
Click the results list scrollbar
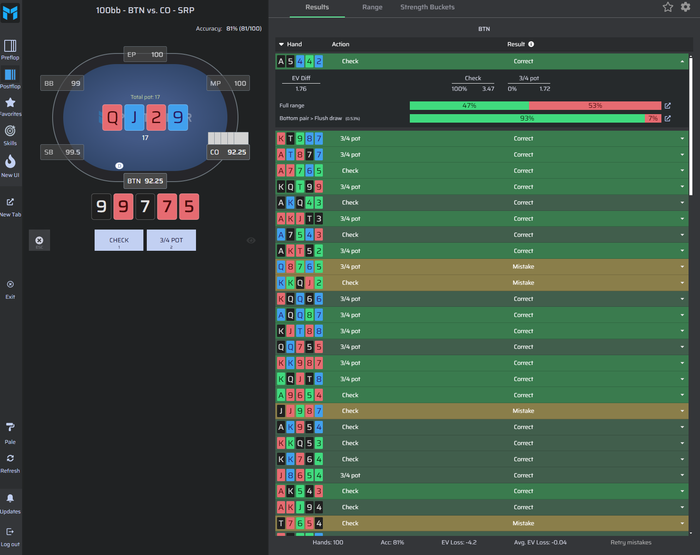pos(691,126)
